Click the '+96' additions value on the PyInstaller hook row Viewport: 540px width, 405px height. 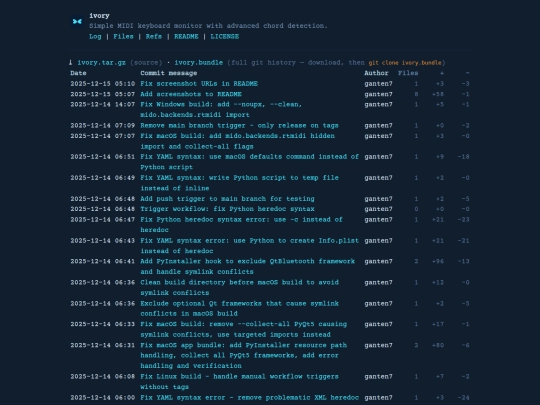438,261
